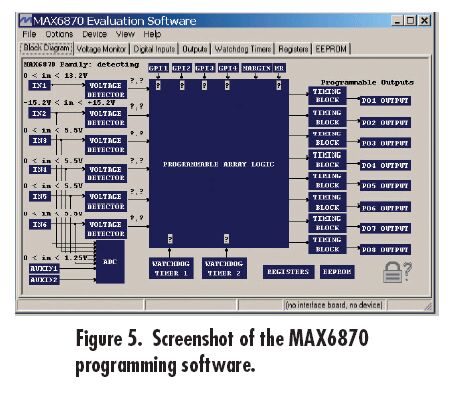Click the window resize grip in status bar
Viewport: 454px width, 403px height.
(x=428, y=306)
